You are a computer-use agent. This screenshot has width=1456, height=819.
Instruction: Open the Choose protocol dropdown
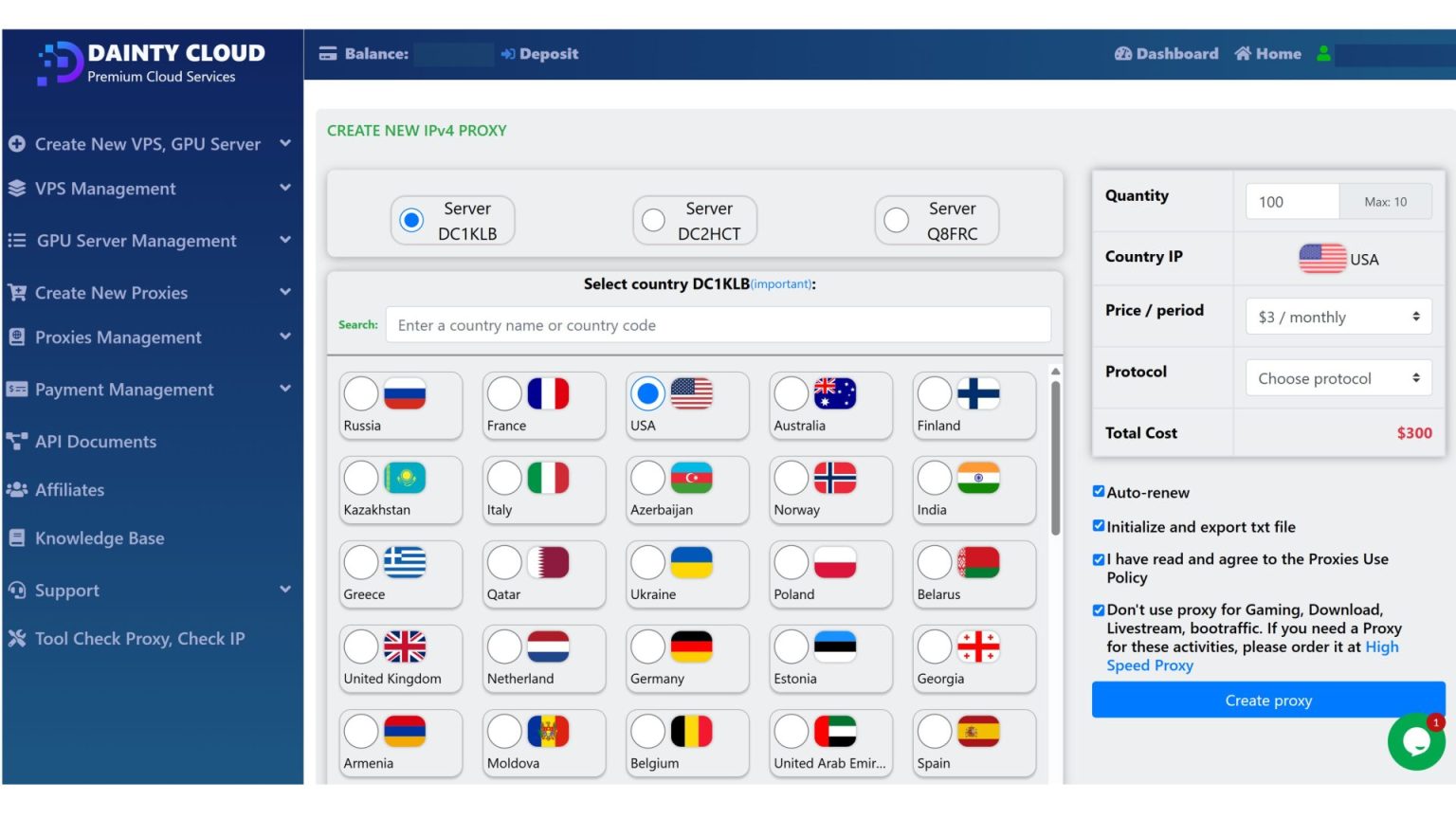[x=1338, y=377]
